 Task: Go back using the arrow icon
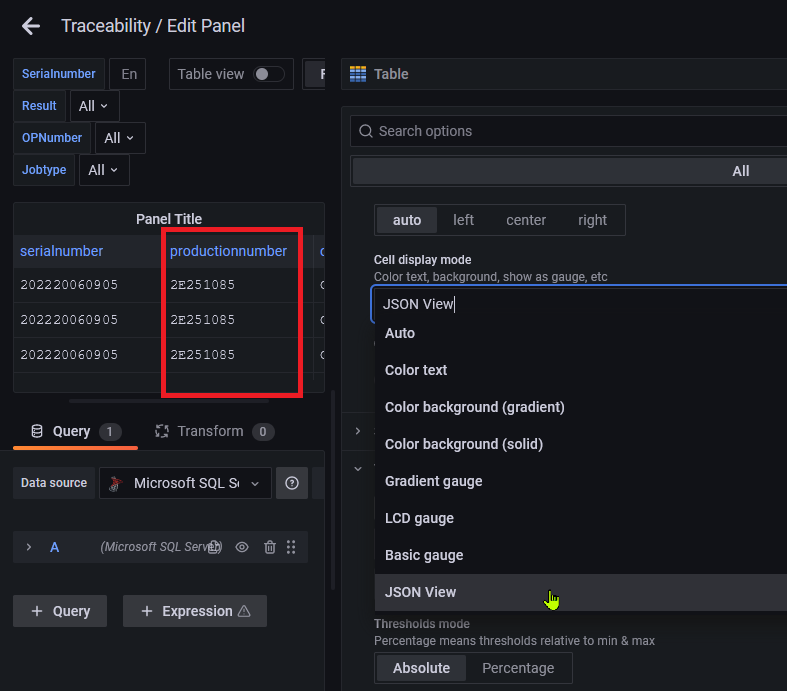pyautogui.click(x=31, y=26)
